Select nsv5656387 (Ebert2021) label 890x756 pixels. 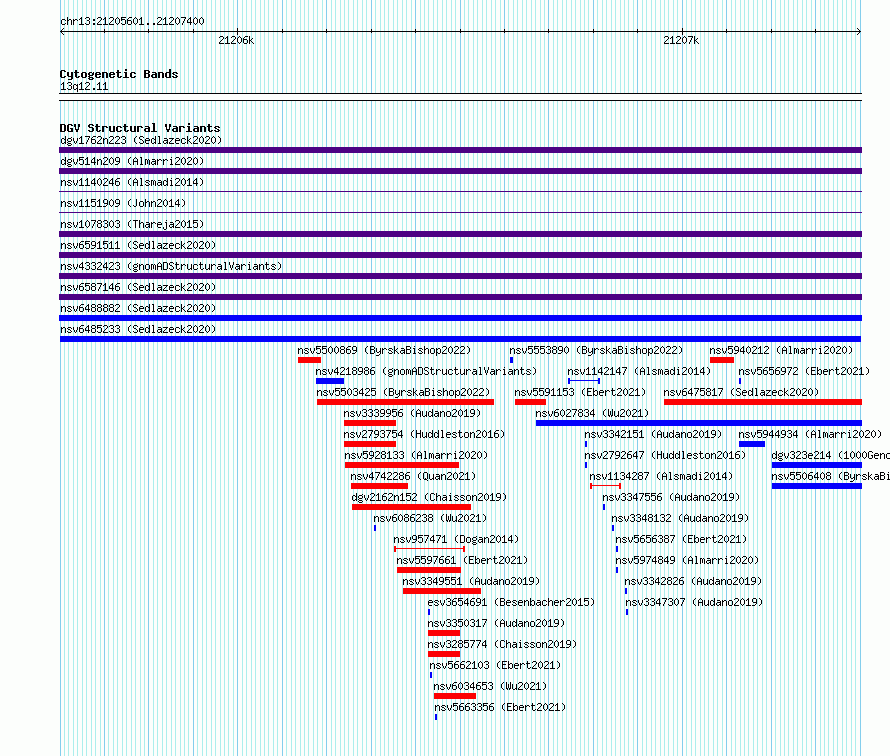pos(681,539)
